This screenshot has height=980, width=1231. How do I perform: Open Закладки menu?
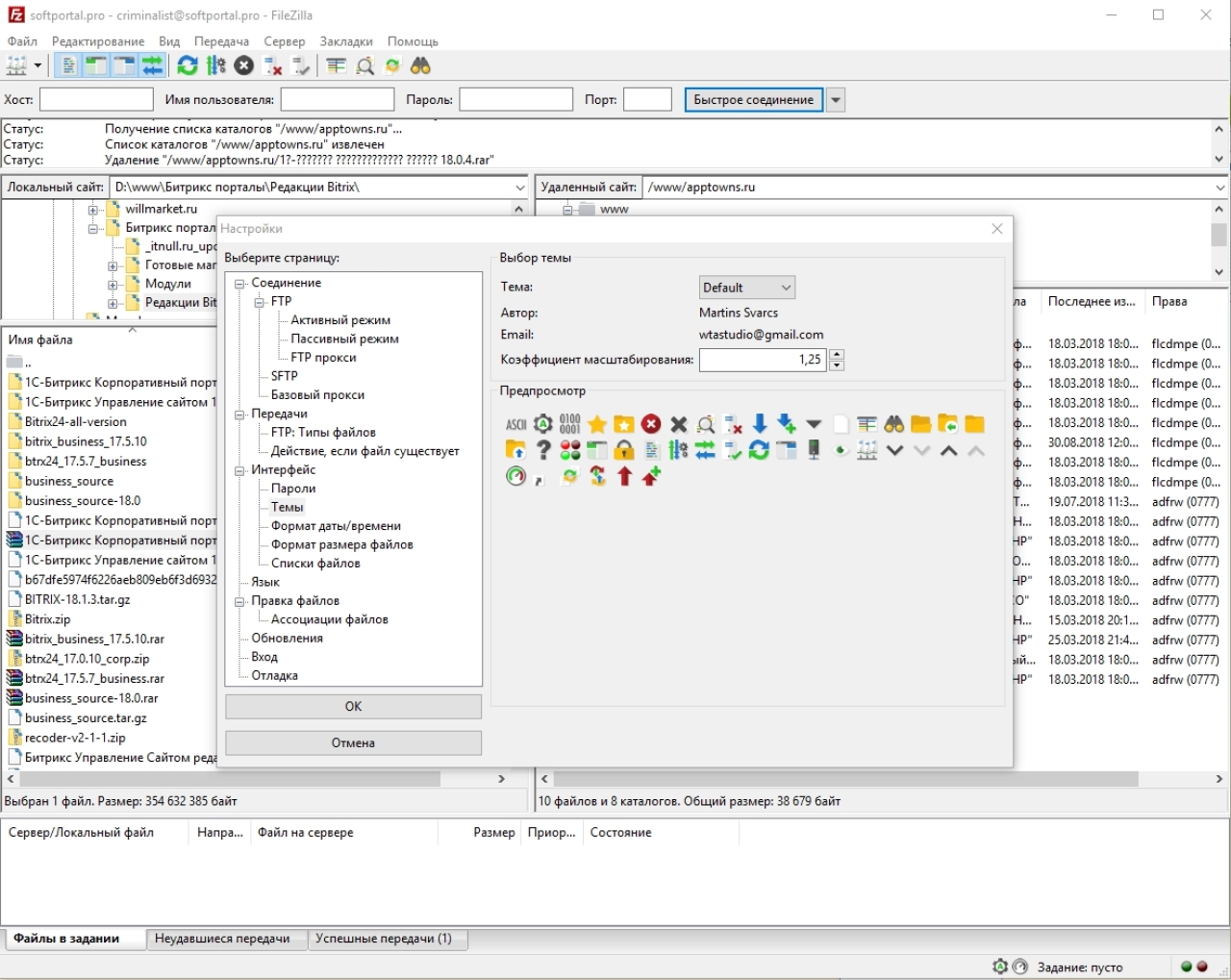346,41
